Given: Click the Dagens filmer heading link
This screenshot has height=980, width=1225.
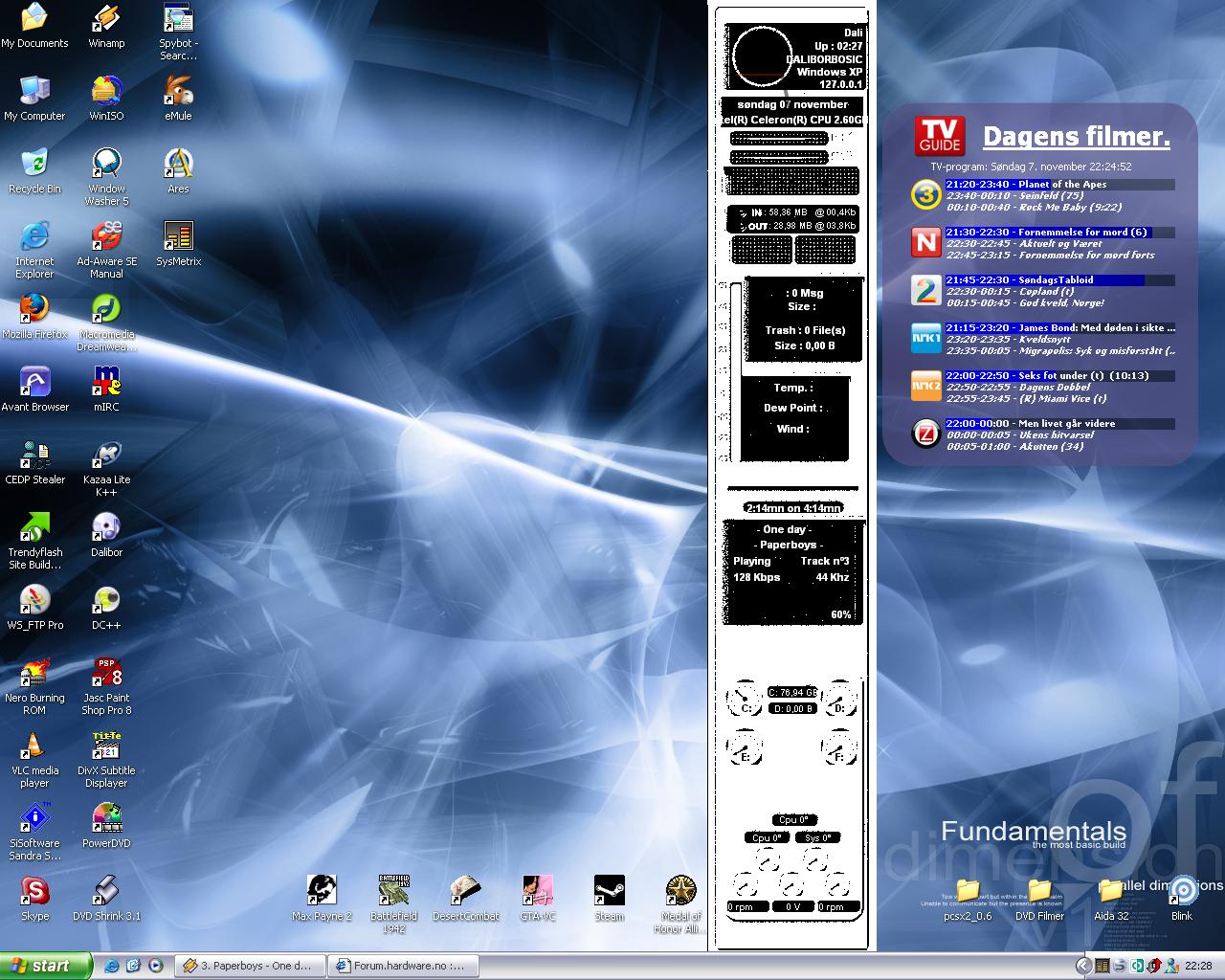Looking at the screenshot, I should coord(1076,138).
